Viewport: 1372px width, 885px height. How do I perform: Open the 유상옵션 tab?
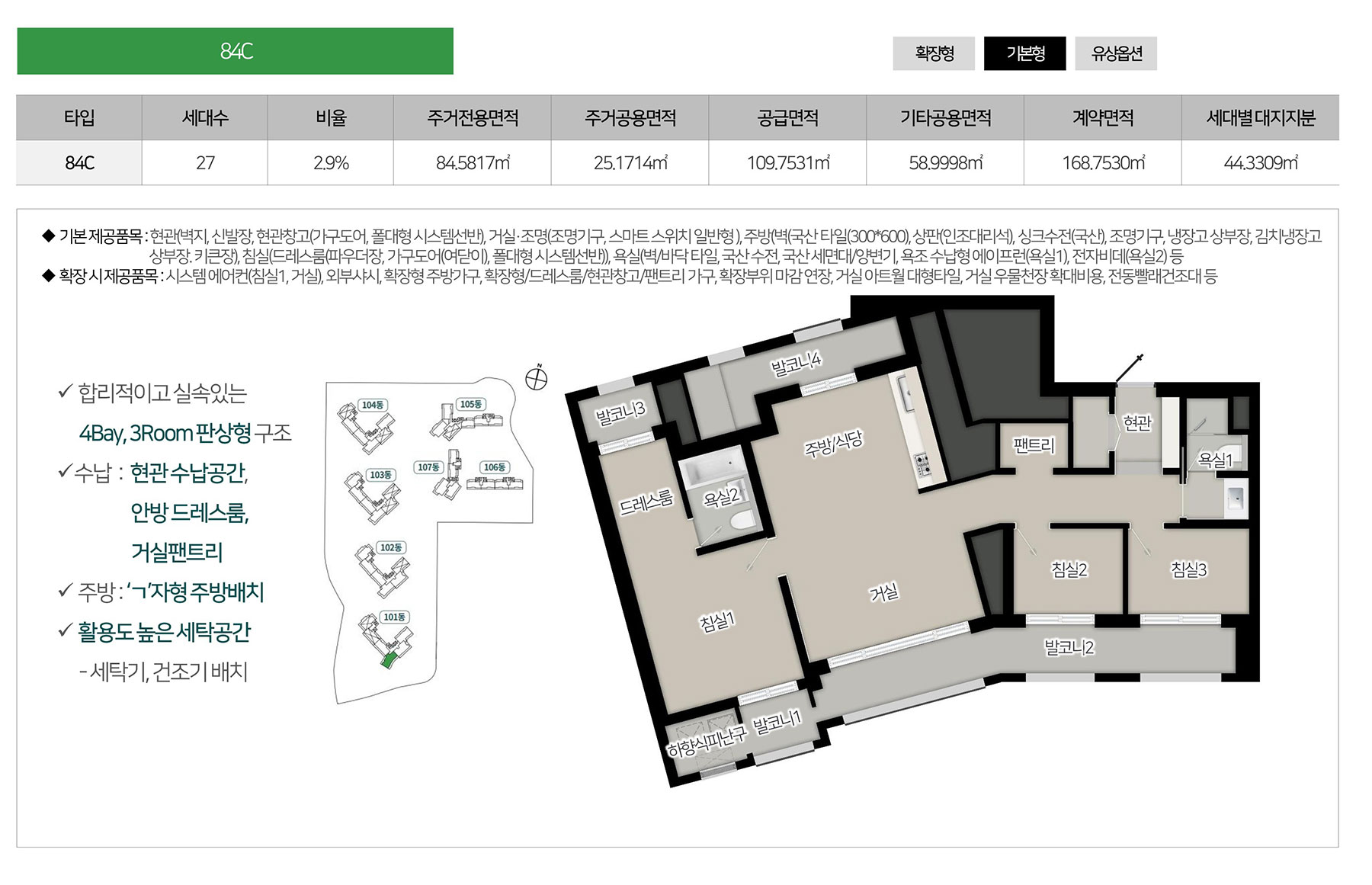(x=1116, y=53)
